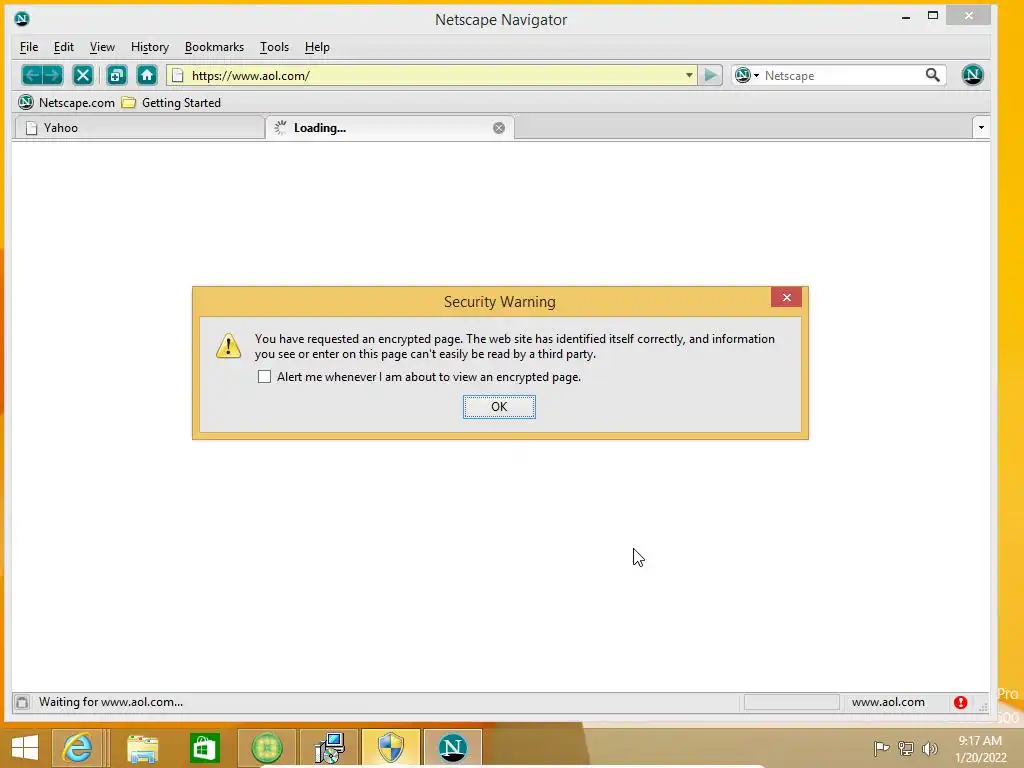Open the search engine selector dropdown

746,75
